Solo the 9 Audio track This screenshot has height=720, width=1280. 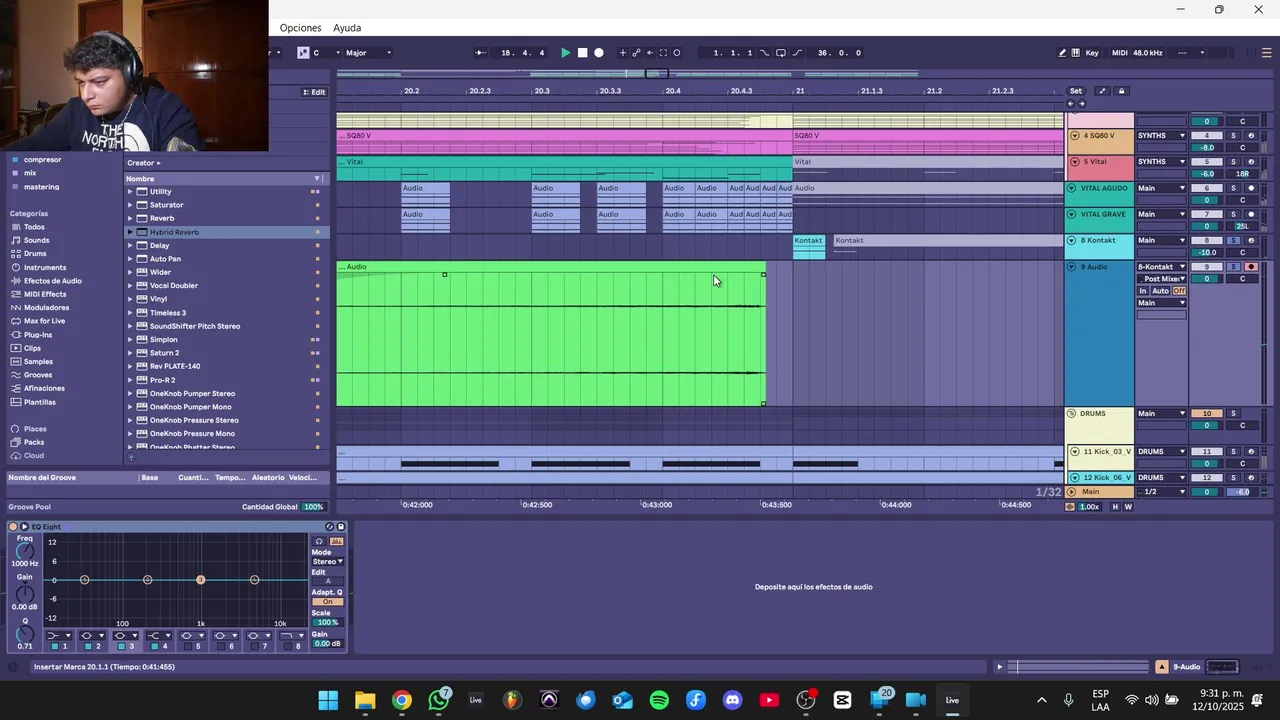(x=1233, y=267)
